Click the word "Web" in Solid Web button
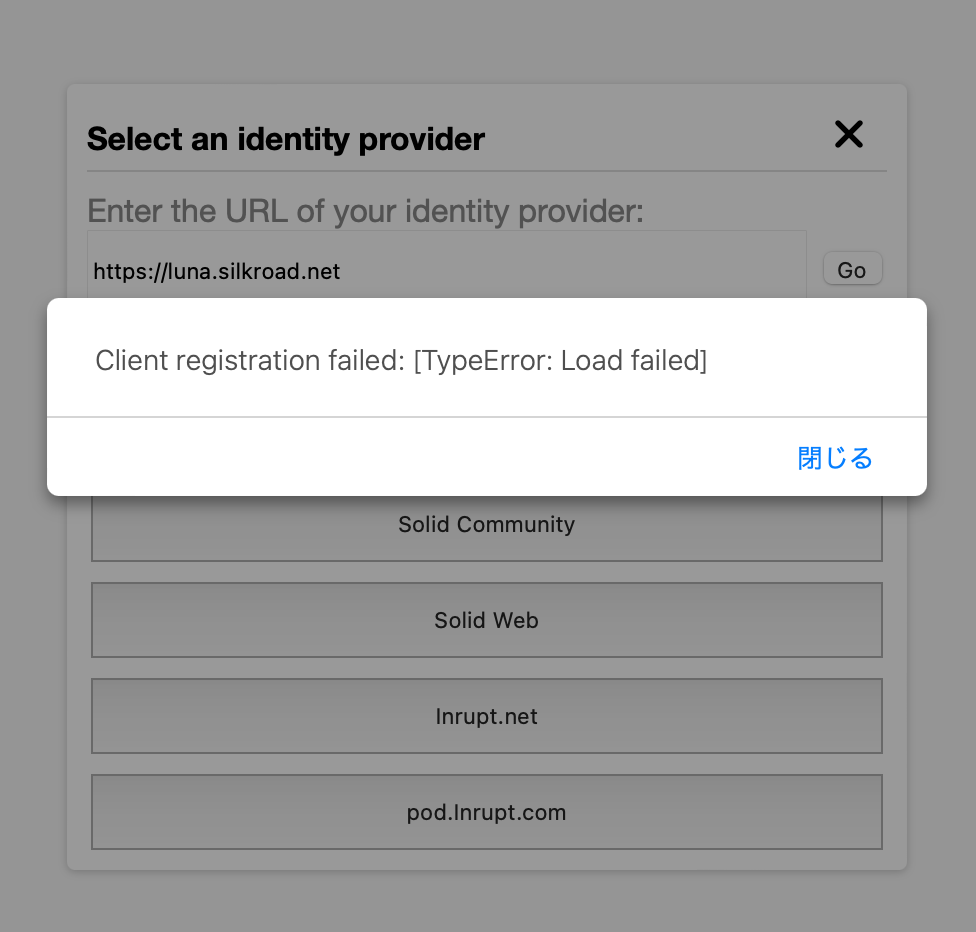The height and width of the screenshot is (932, 976). tap(517, 620)
